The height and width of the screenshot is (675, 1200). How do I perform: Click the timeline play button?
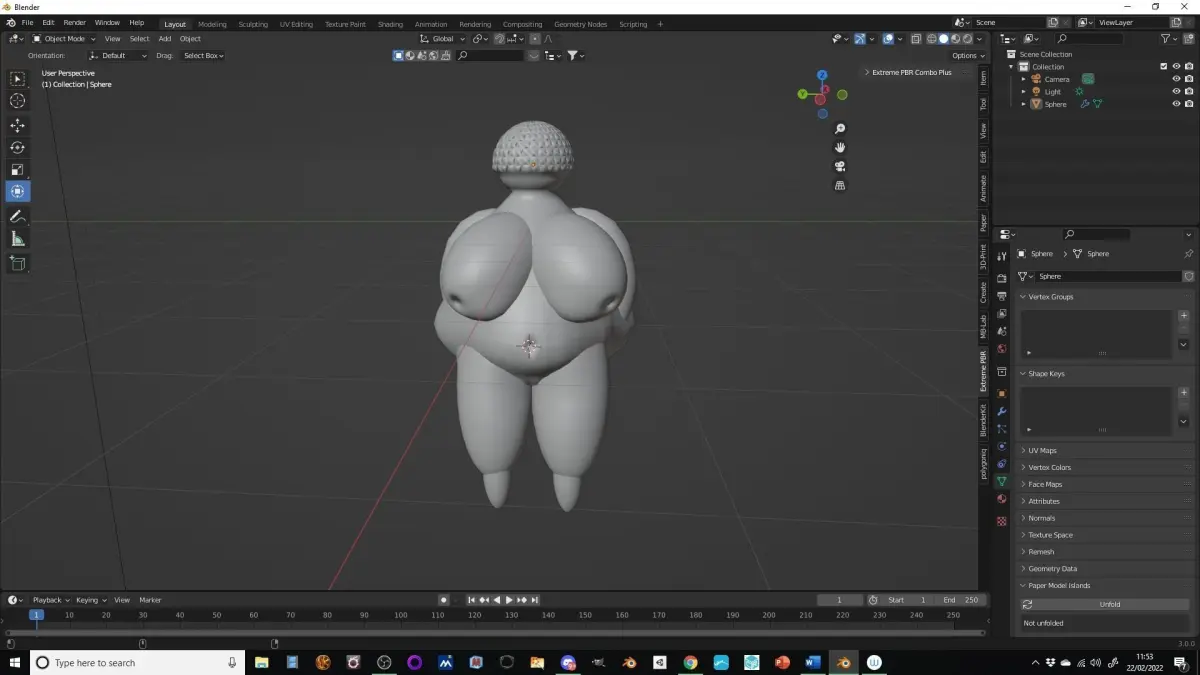(509, 600)
